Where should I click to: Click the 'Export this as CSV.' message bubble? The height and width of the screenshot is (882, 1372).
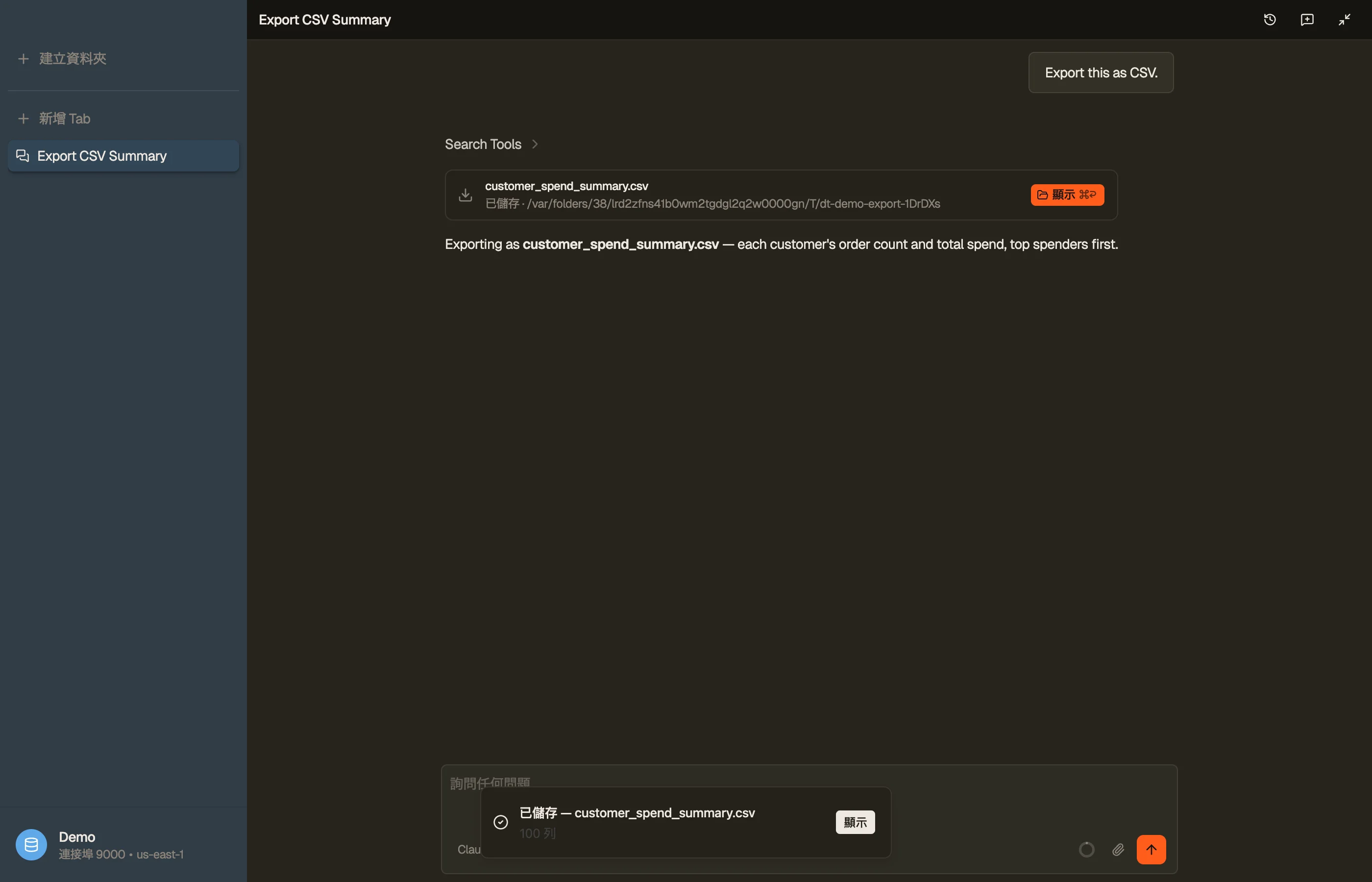[x=1101, y=73]
